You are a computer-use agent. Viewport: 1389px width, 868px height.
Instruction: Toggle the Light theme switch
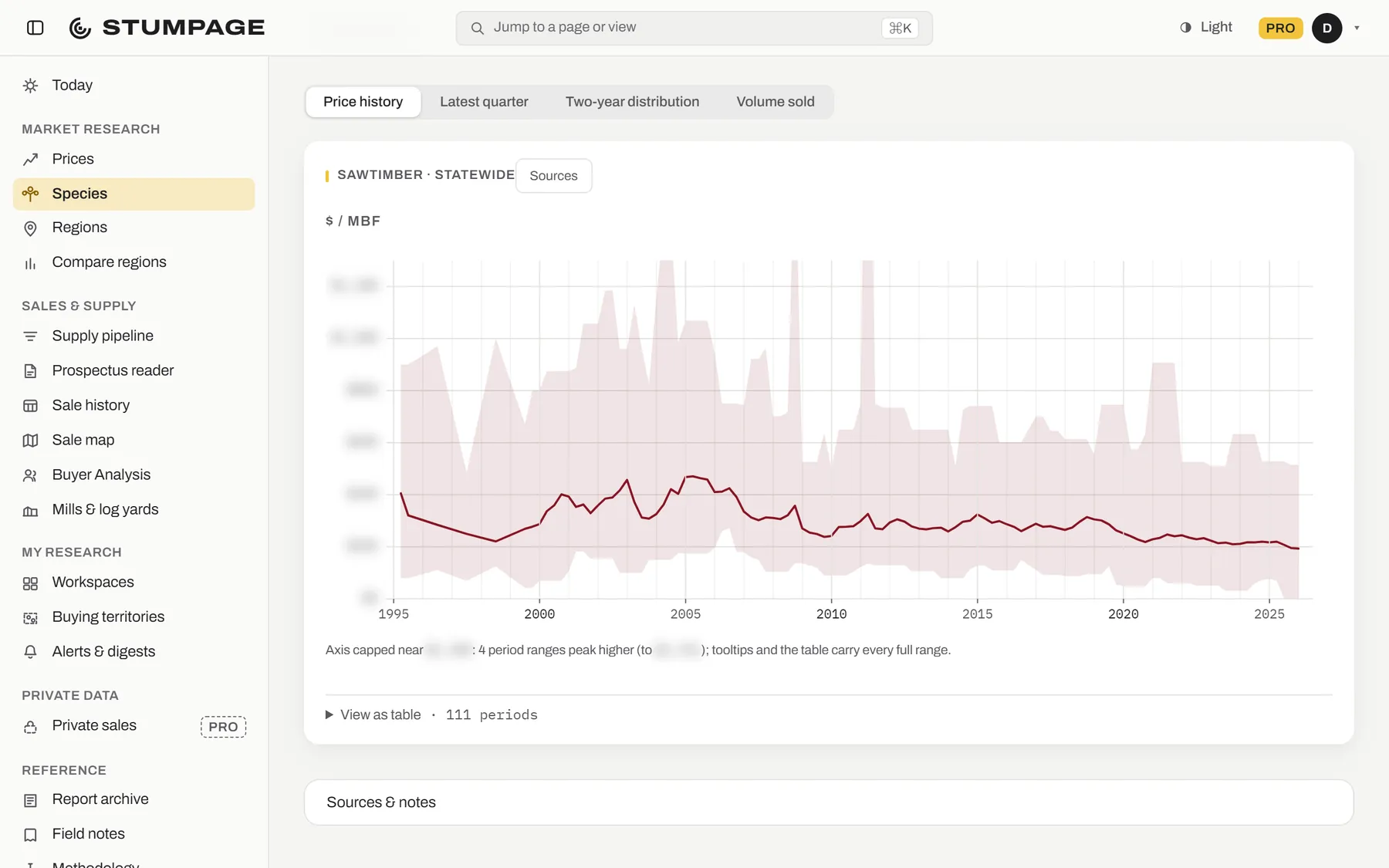tap(1206, 28)
